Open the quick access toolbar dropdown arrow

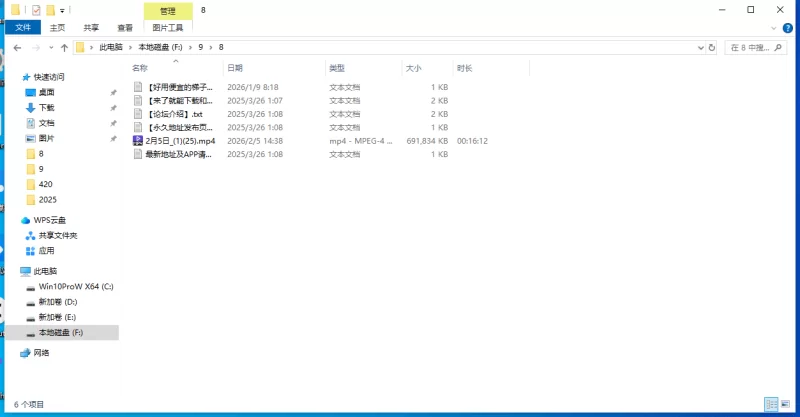[x=62, y=10]
